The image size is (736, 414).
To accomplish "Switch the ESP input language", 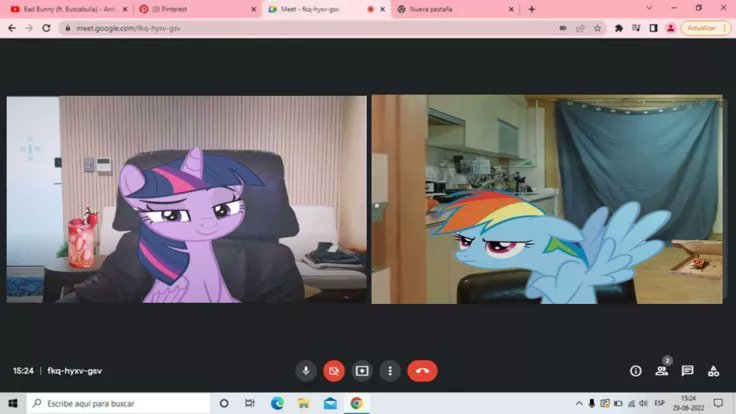I will 659,403.
